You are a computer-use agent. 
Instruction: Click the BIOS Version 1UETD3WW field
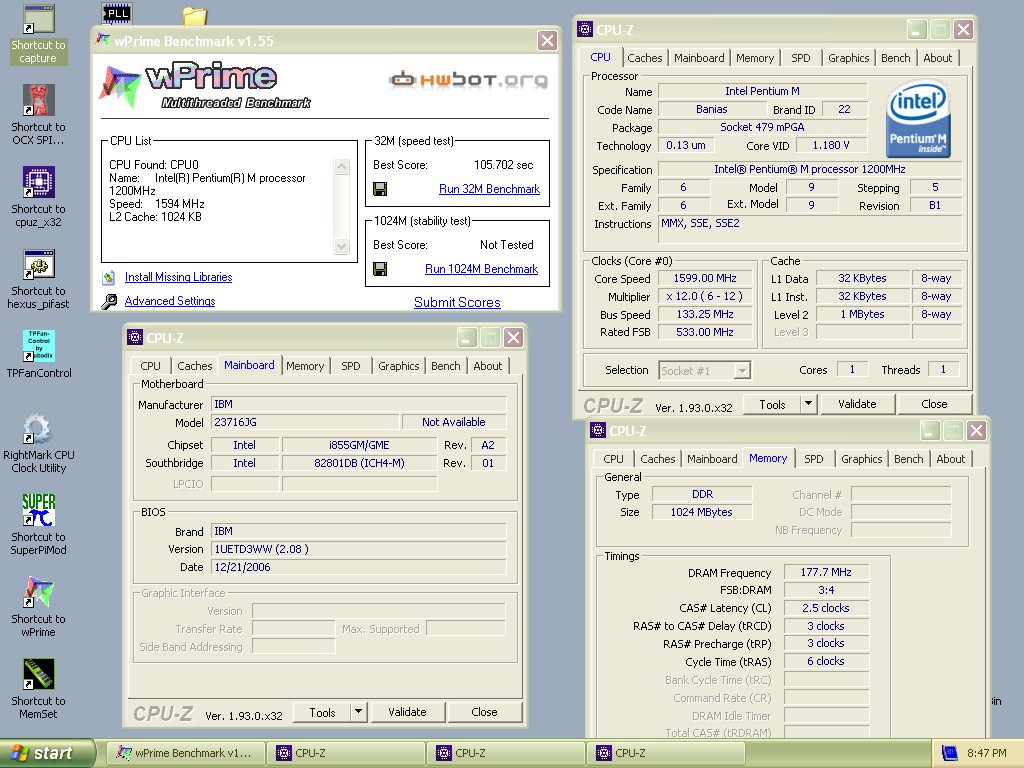(x=359, y=549)
